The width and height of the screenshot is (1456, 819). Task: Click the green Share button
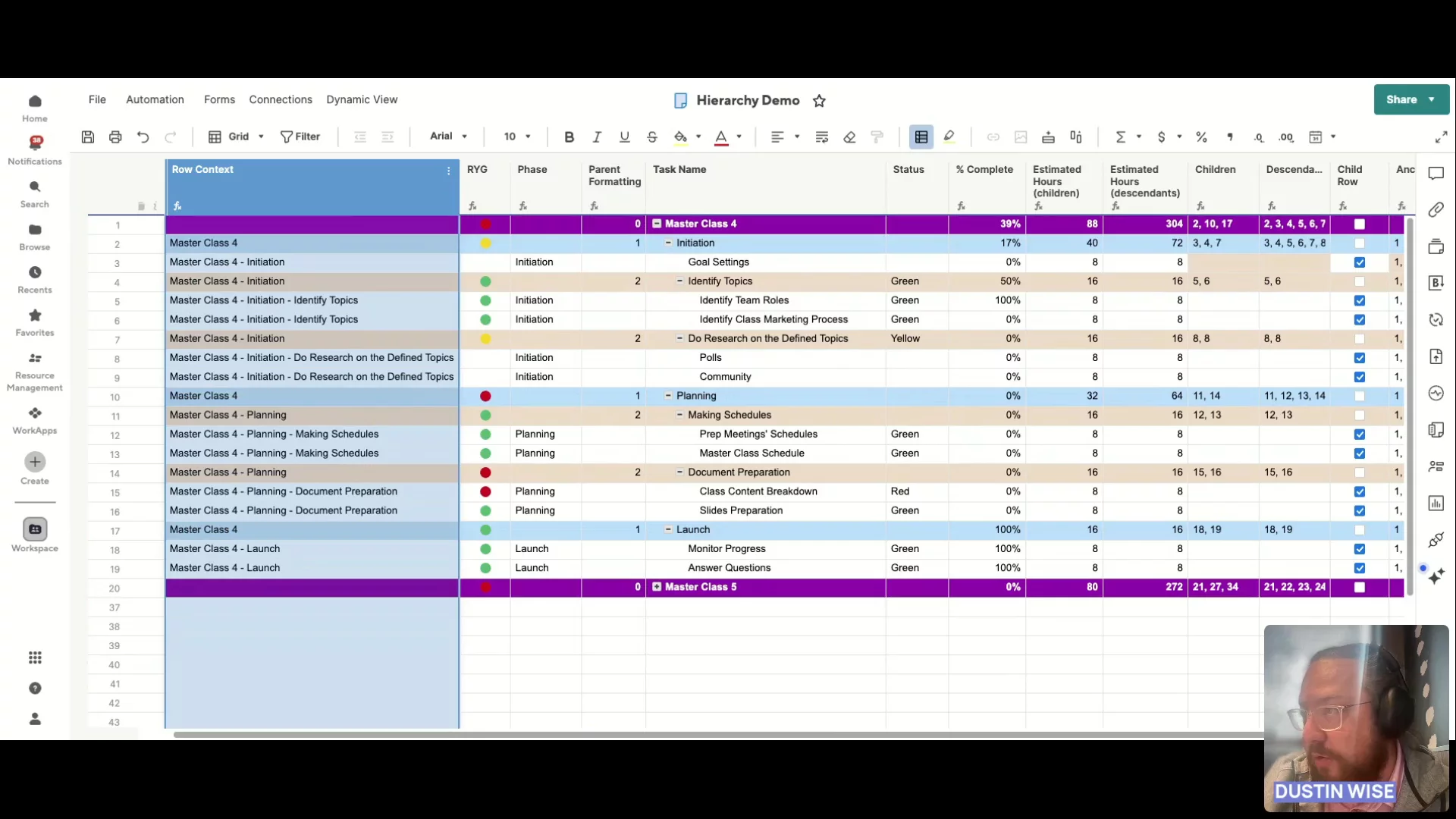[x=1402, y=99]
